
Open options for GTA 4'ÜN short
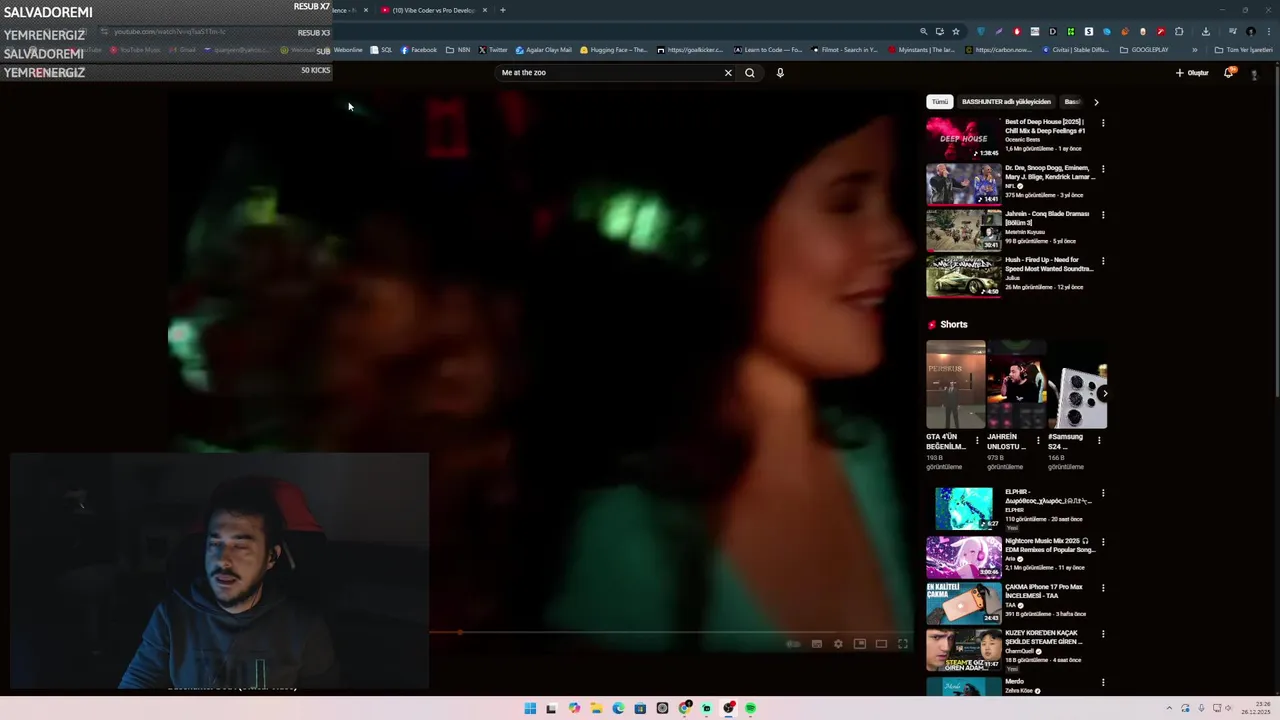pyautogui.click(x=977, y=440)
